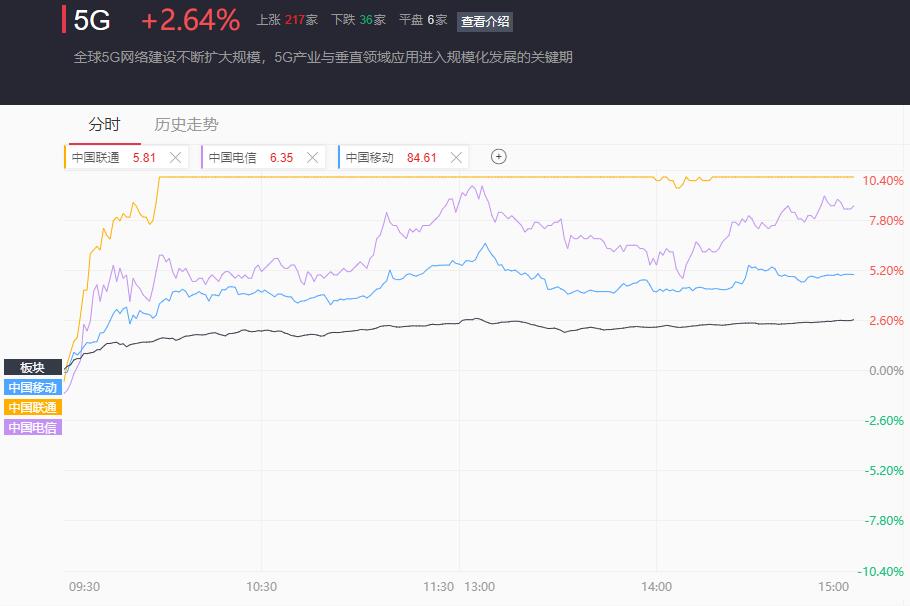Click the 5G sector title
The height and width of the screenshot is (606, 910).
pyautogui.click(x=92, y=20)
